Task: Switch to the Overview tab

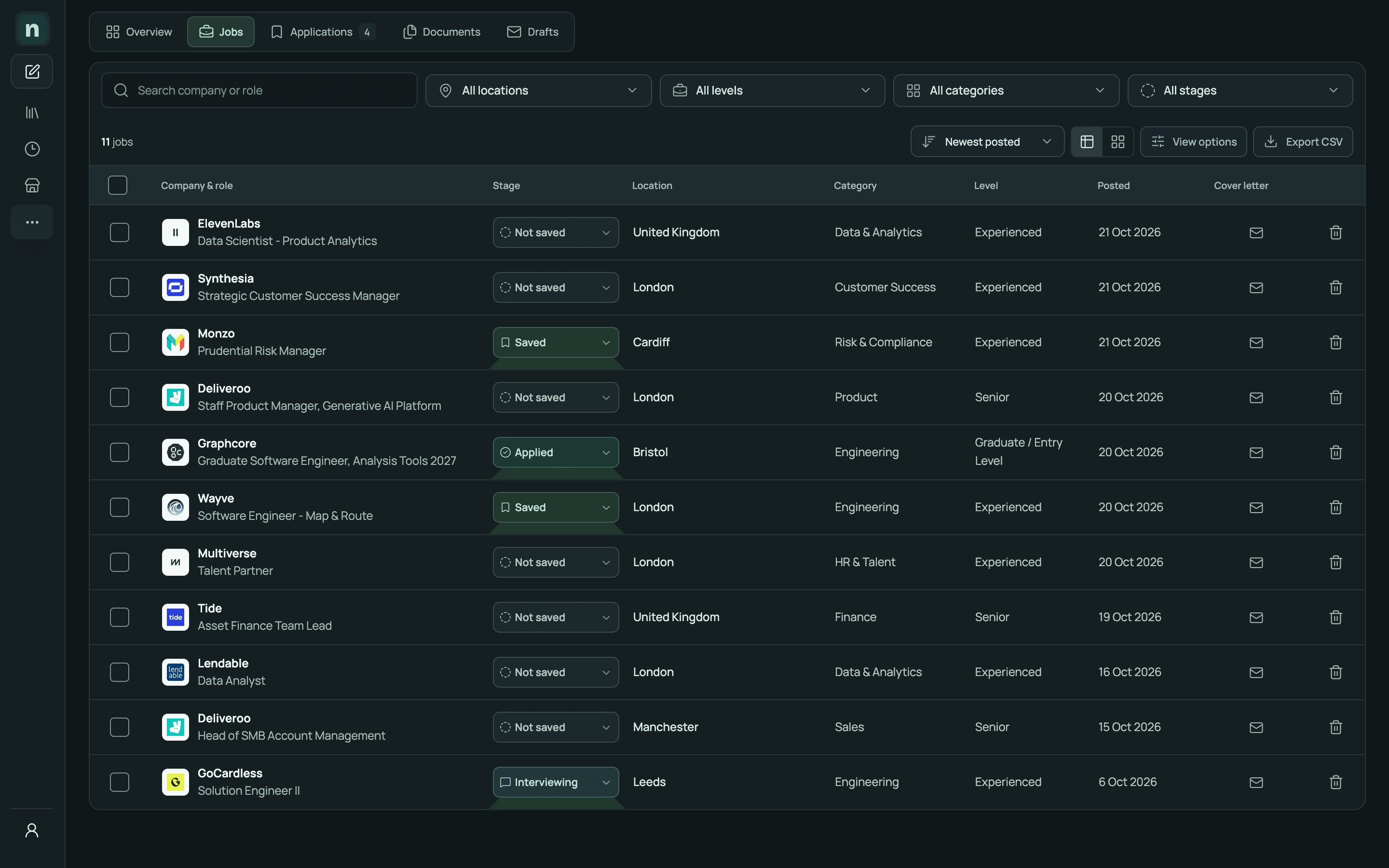Action: click(139, 32)
